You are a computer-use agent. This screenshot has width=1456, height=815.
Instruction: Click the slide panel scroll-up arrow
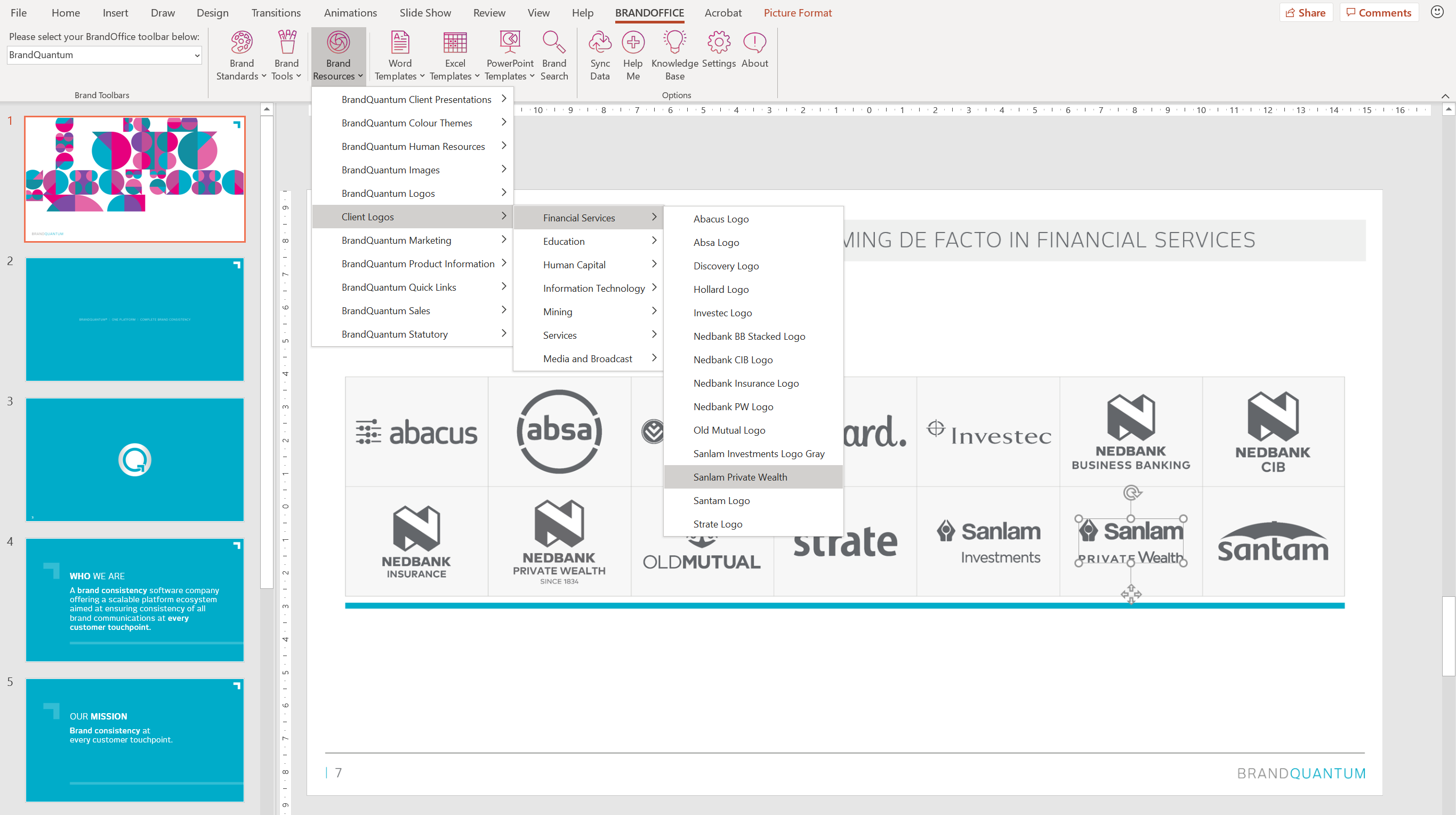coord(267,109)
